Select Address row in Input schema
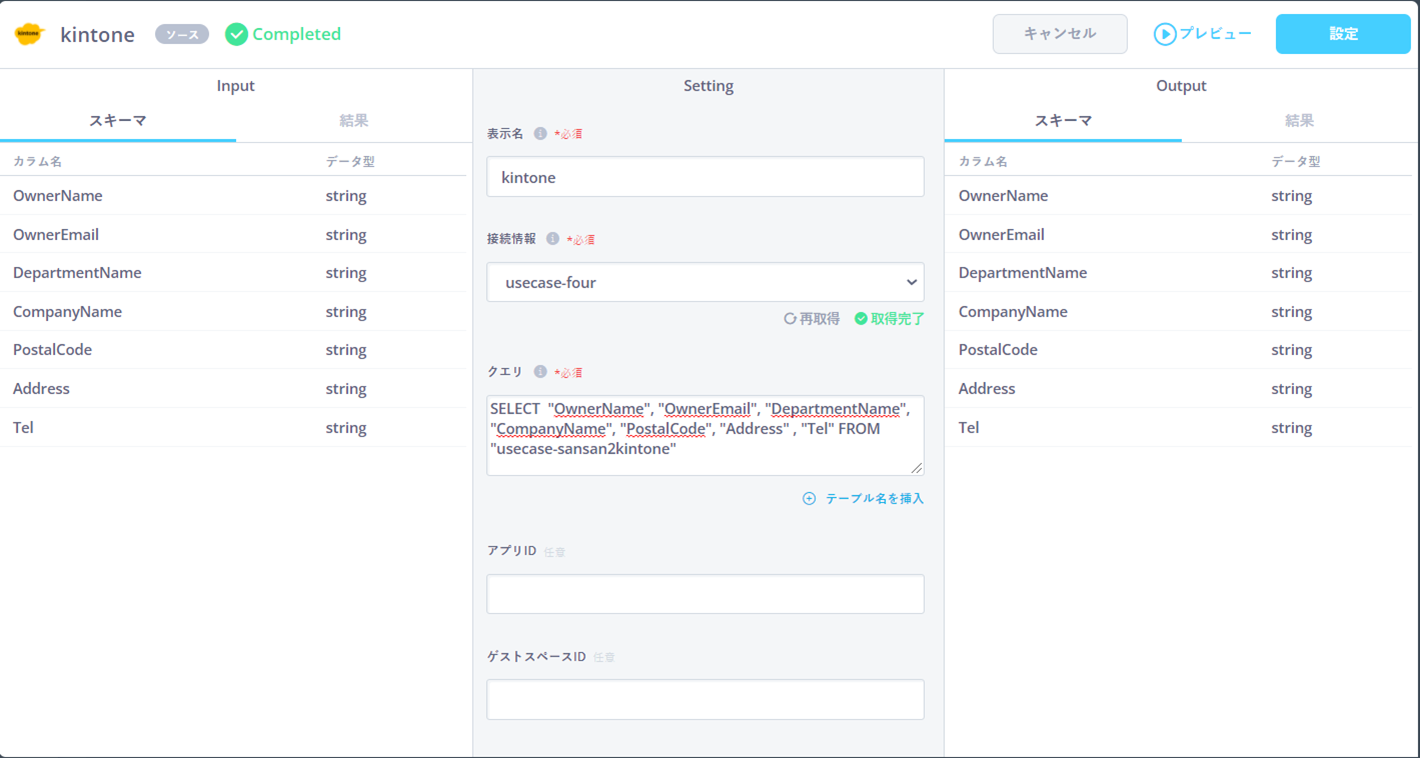 pos(233,389)
